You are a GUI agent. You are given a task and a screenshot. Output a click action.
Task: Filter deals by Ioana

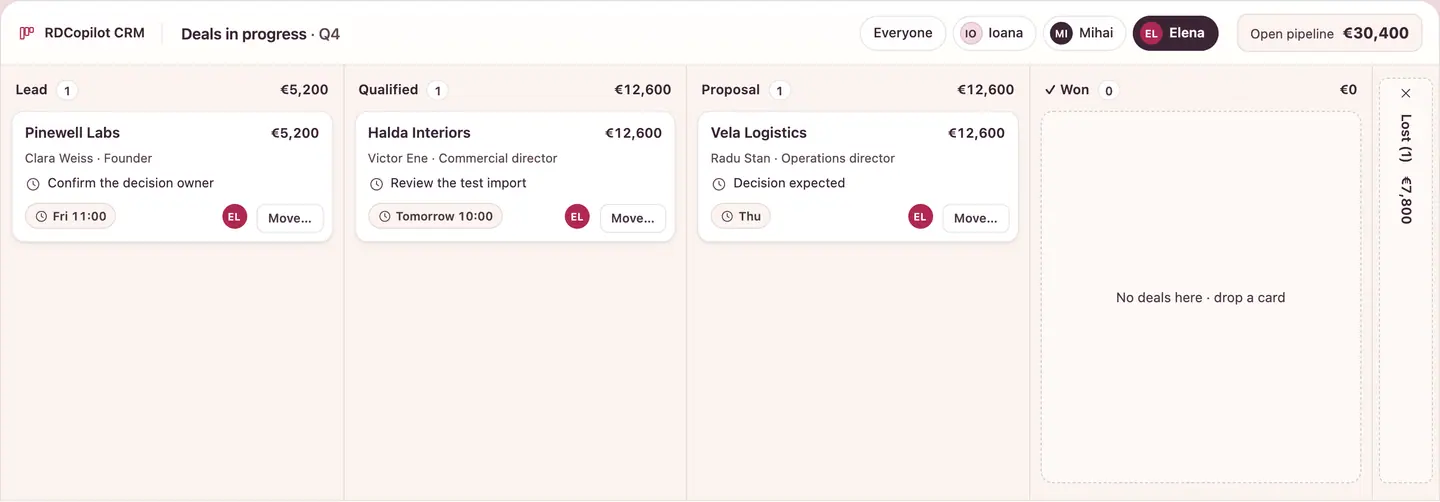click(994, 33)
